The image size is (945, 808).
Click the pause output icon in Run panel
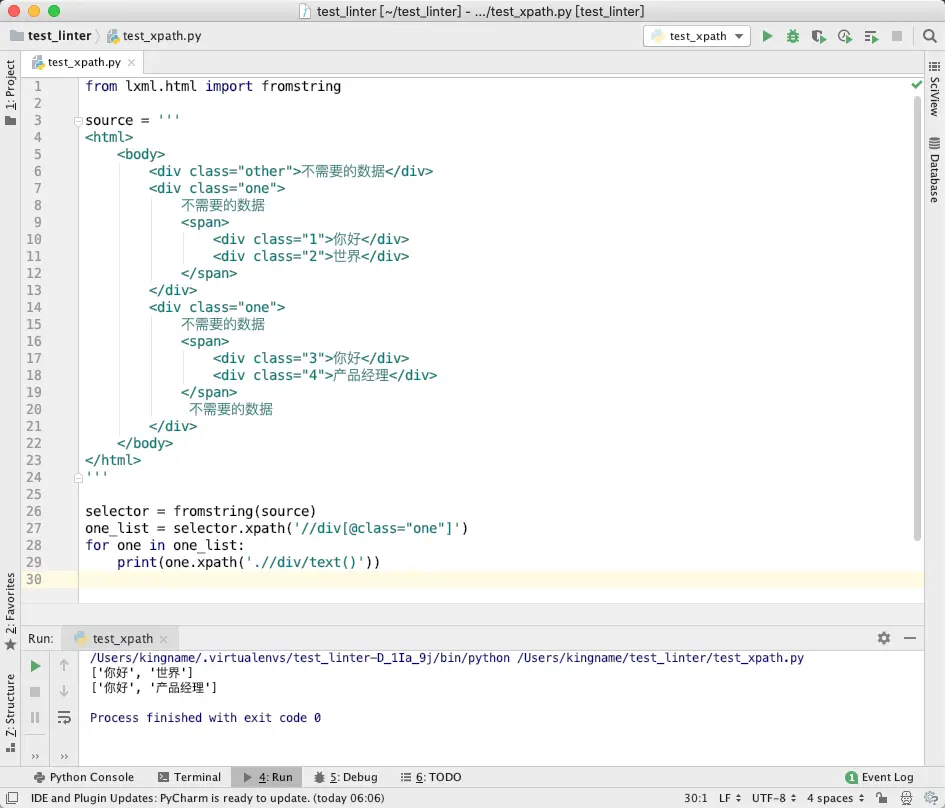pyautogui.click(x=35, y=718)
